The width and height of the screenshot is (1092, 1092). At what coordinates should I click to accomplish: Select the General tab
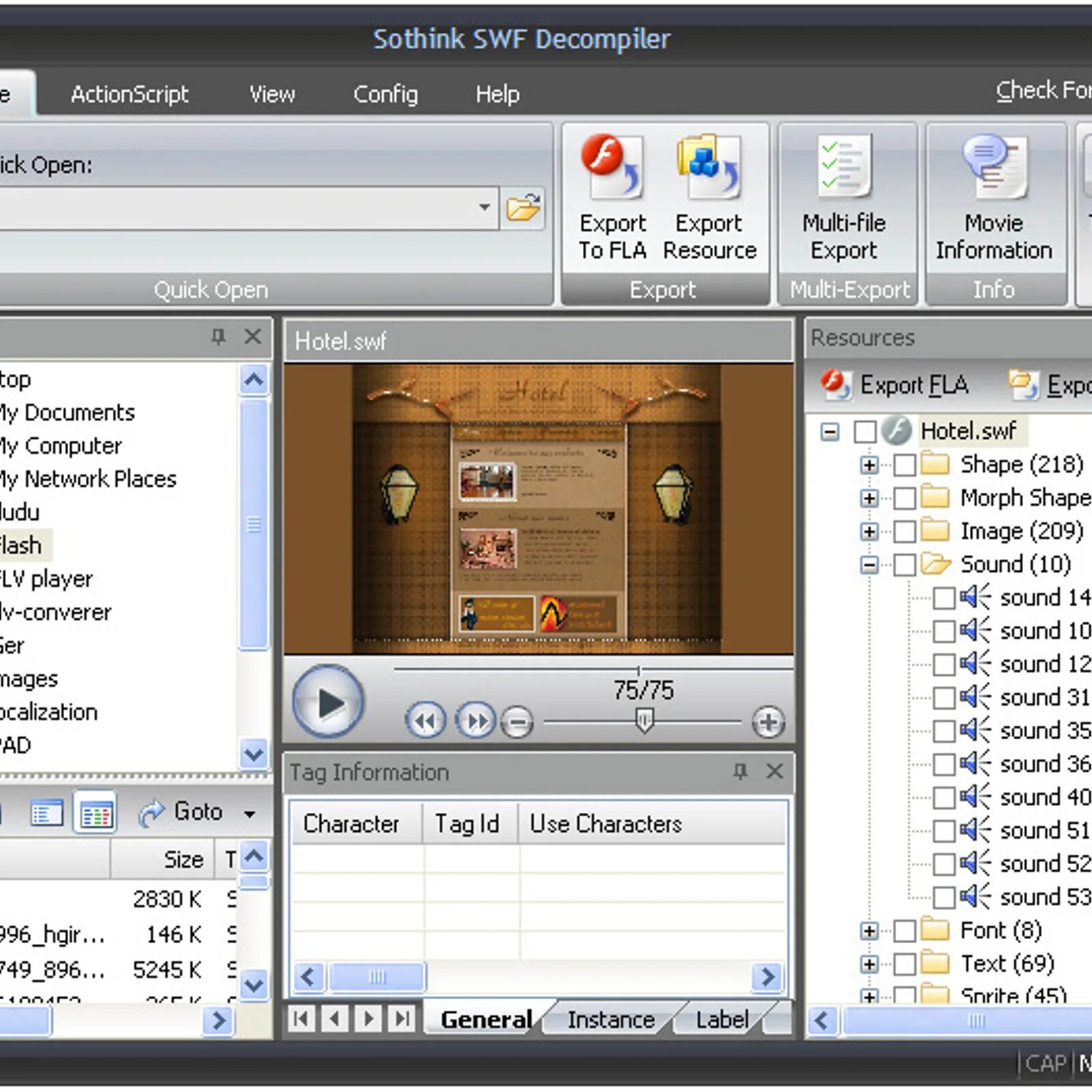486,1019
